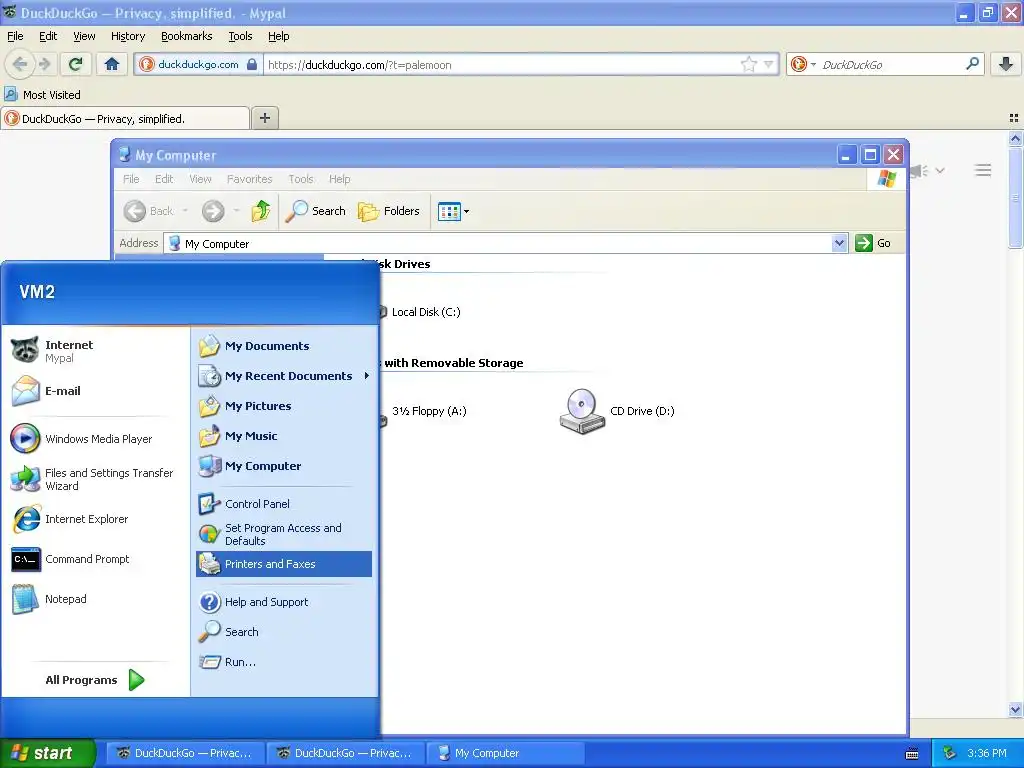Toggle Folders pane in My Computer

pyautogui.click(x=389, y=211)
